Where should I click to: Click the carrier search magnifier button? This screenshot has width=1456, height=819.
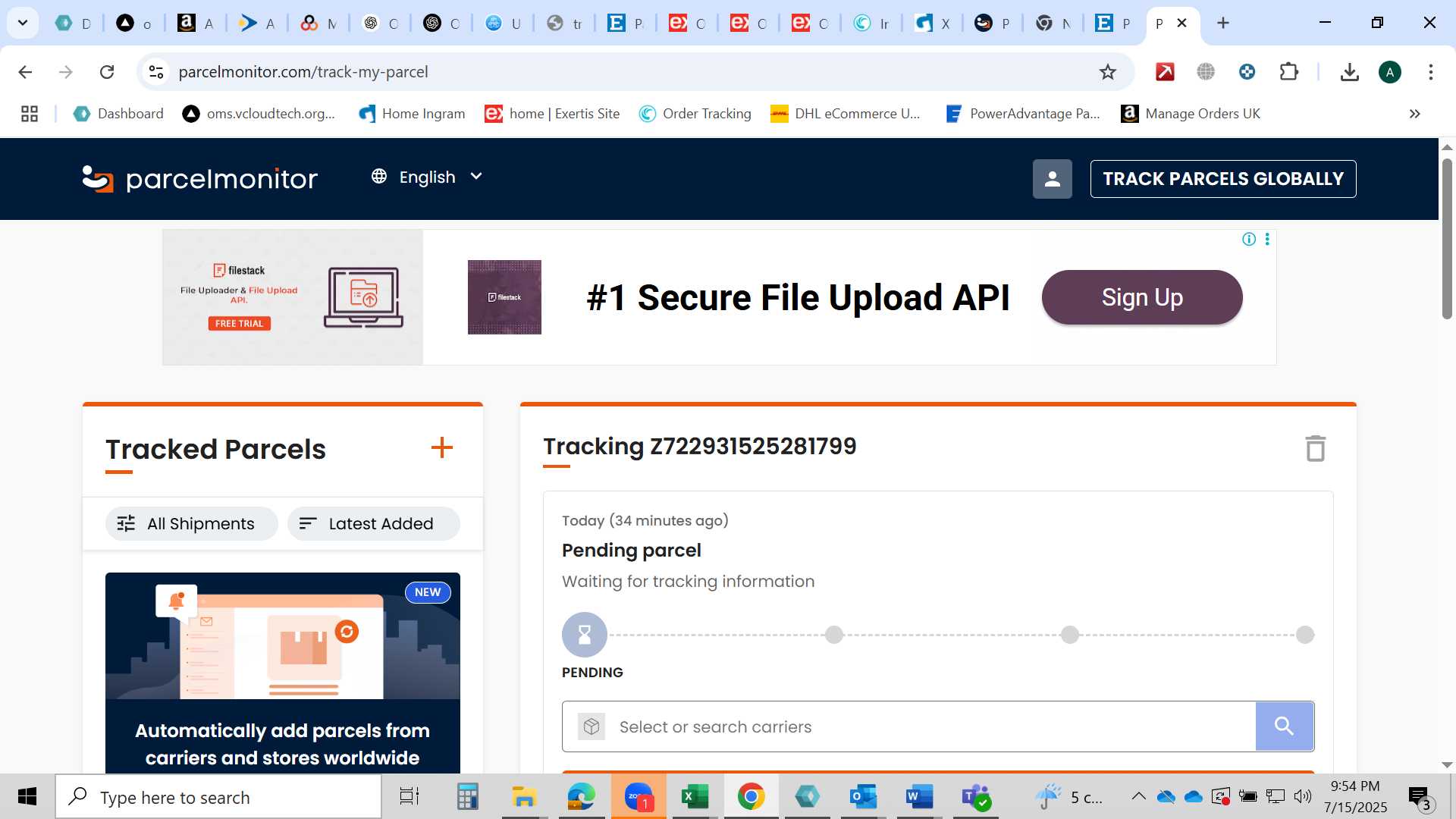point(1284,726)
